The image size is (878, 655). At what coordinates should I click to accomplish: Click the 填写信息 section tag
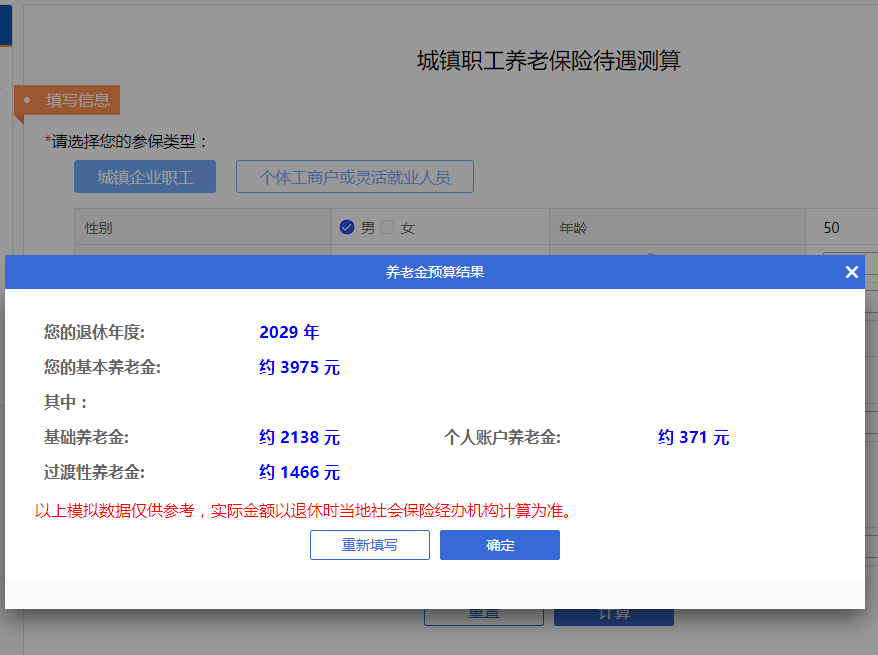[72, 100]
